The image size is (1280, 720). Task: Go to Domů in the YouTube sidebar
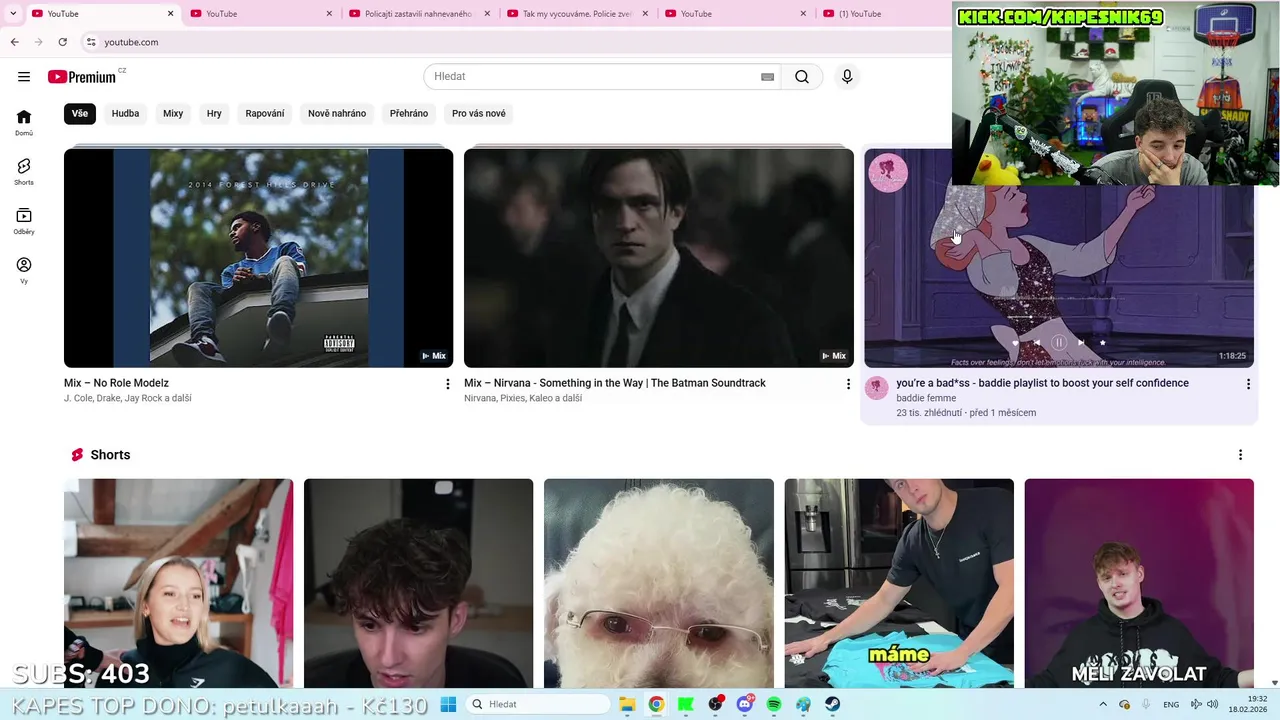click(x=24, y=122)
